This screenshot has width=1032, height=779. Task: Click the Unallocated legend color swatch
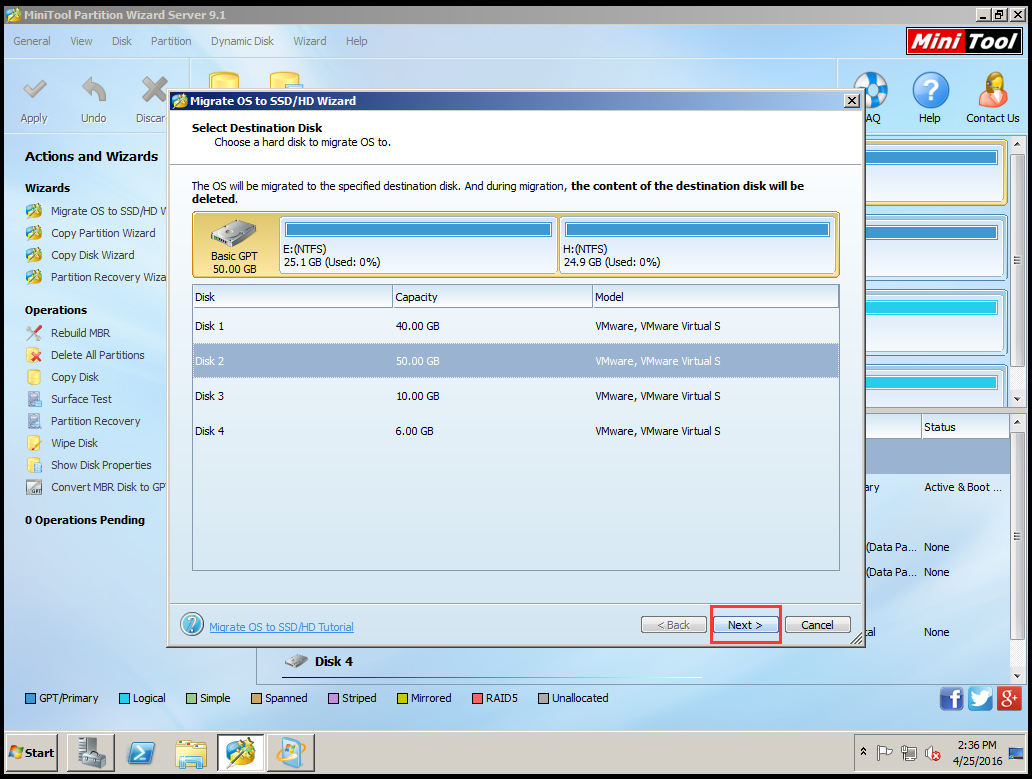(543, 699)
